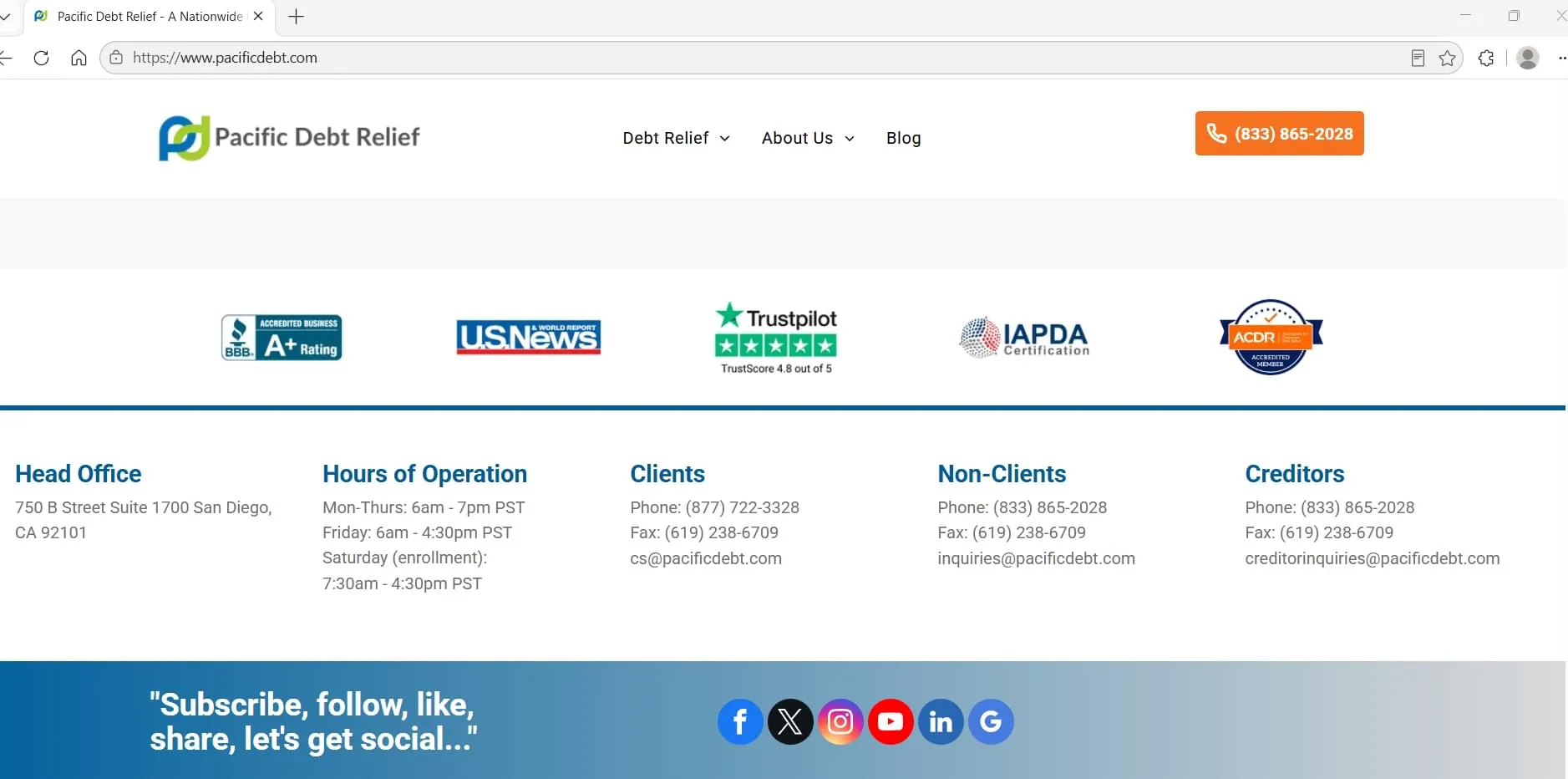Click the Subscribe, follow, like quote text
The height and width of the screenshot is (779, 1568).
pyautogui.click(x=313, y=721)
